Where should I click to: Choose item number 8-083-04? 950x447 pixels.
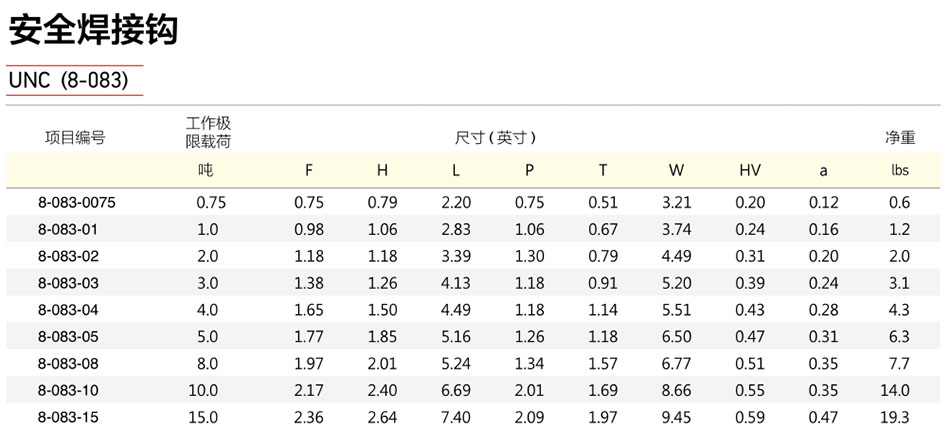(68, 310)
